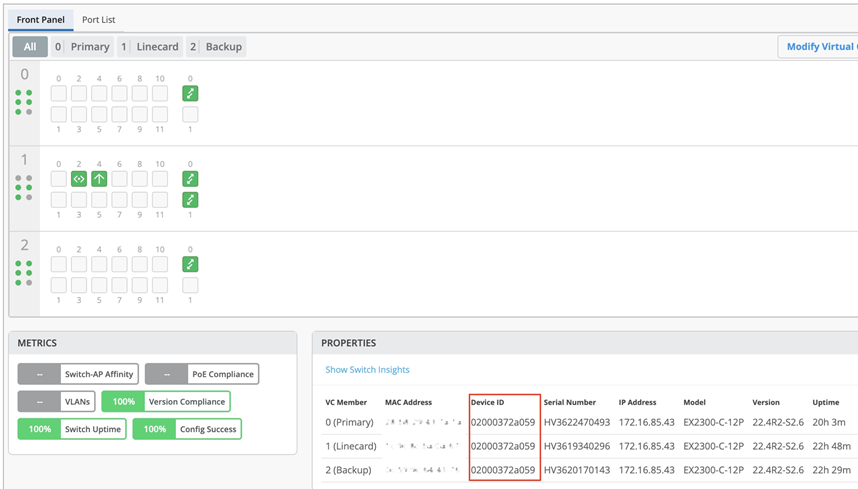
Task: Select port 6 on member 0
Action: point(119,94)
